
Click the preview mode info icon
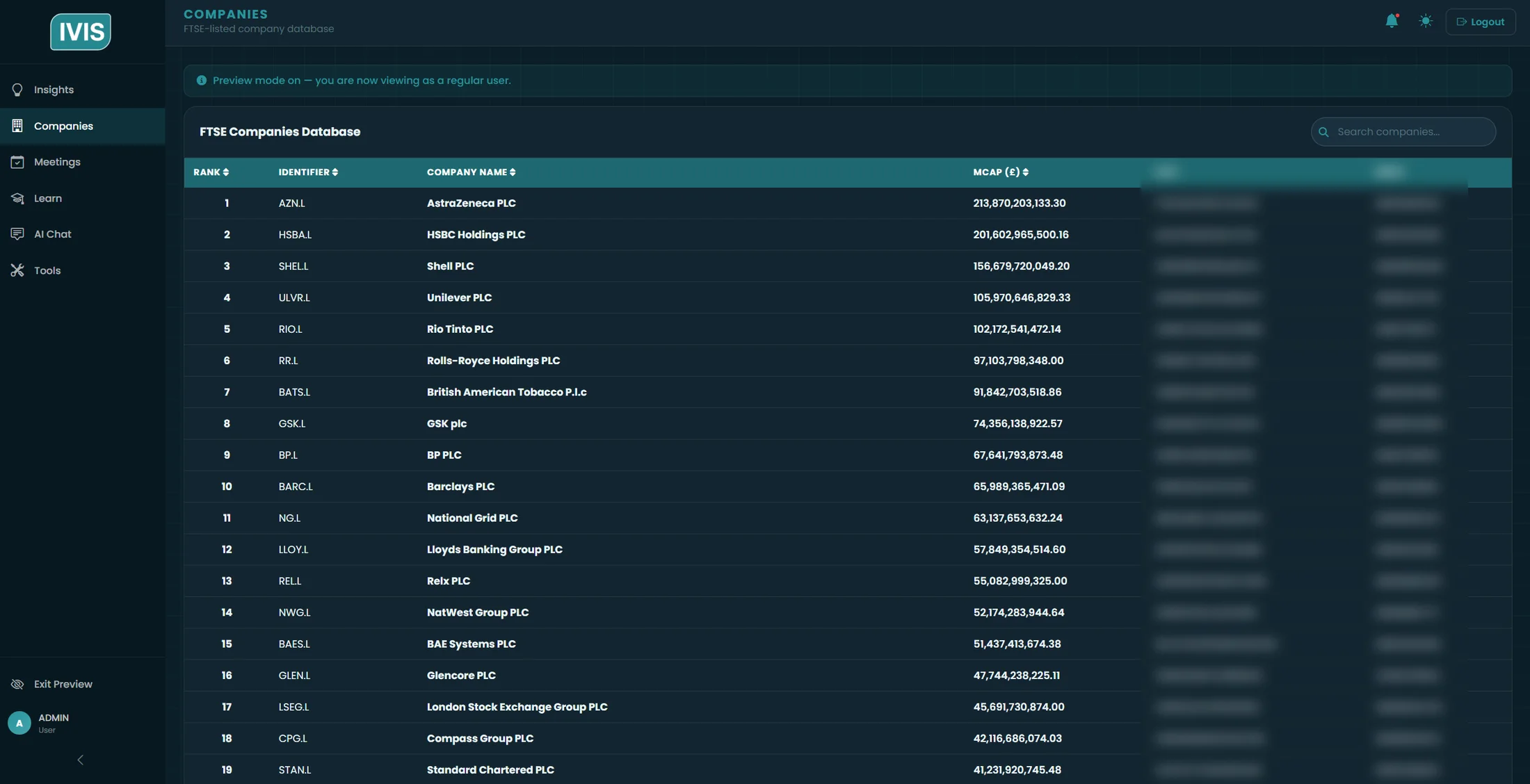(x=202, y=81)
